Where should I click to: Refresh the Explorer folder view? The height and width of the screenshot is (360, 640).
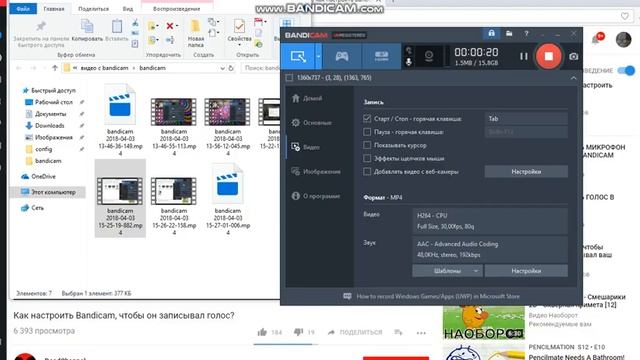click(231, 68)
